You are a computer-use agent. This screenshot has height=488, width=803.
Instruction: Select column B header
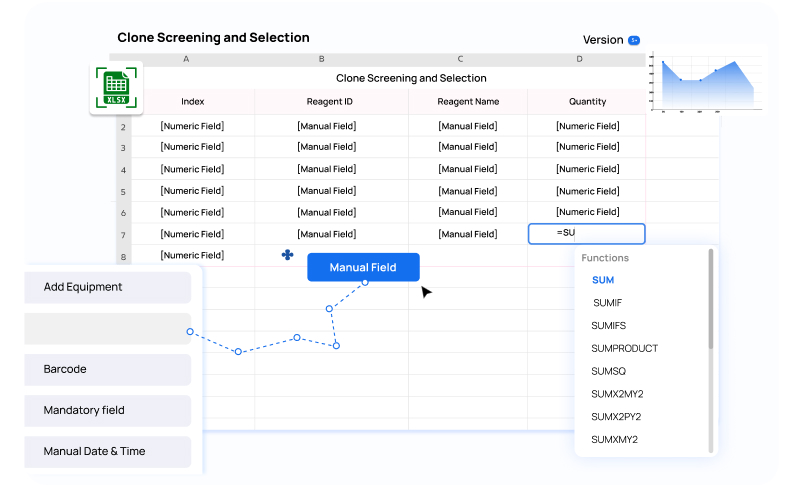pos(322,59)
